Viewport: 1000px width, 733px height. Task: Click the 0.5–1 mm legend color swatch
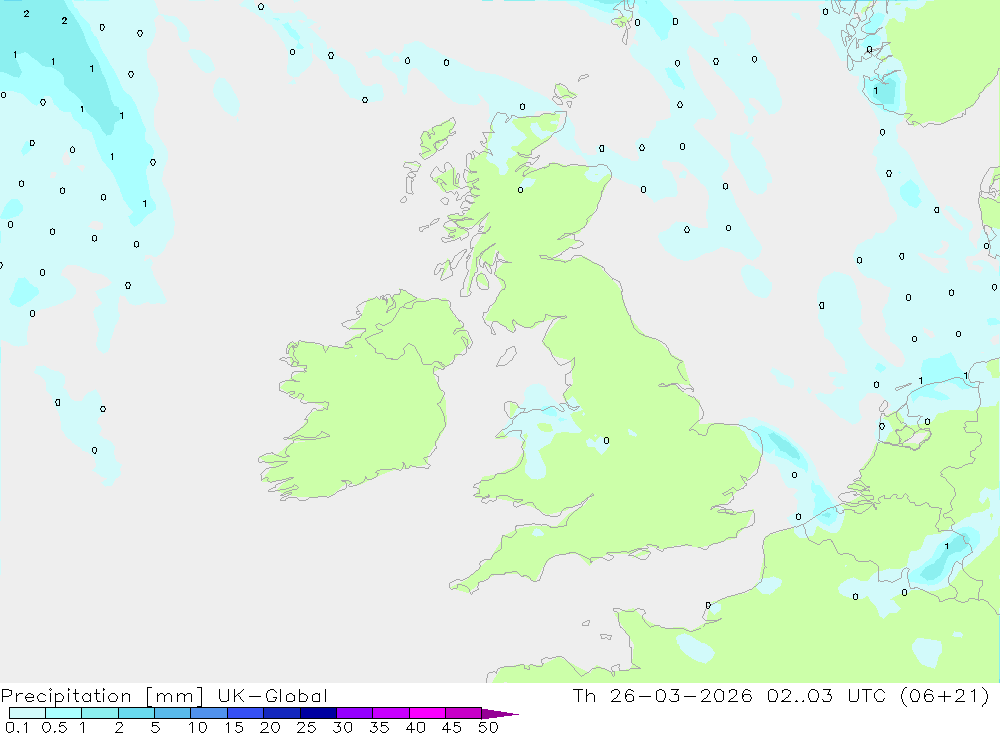coord(63,713)
